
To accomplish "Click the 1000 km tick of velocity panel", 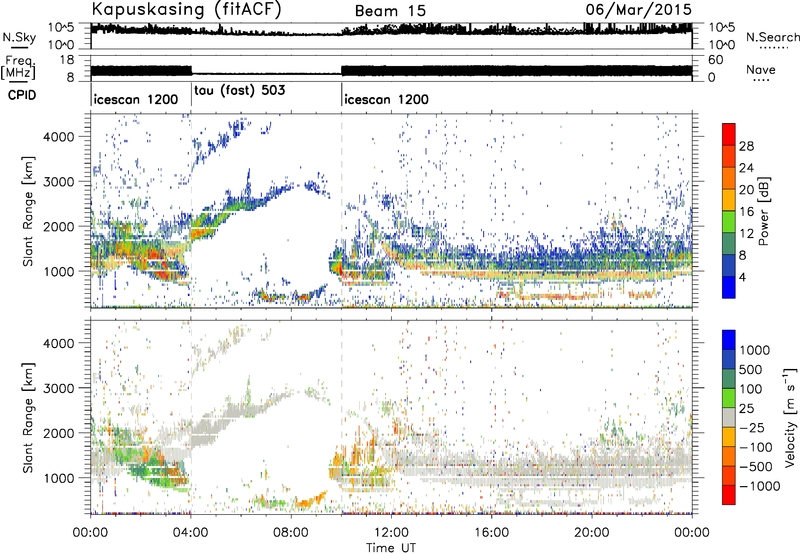I will (58, 478).
